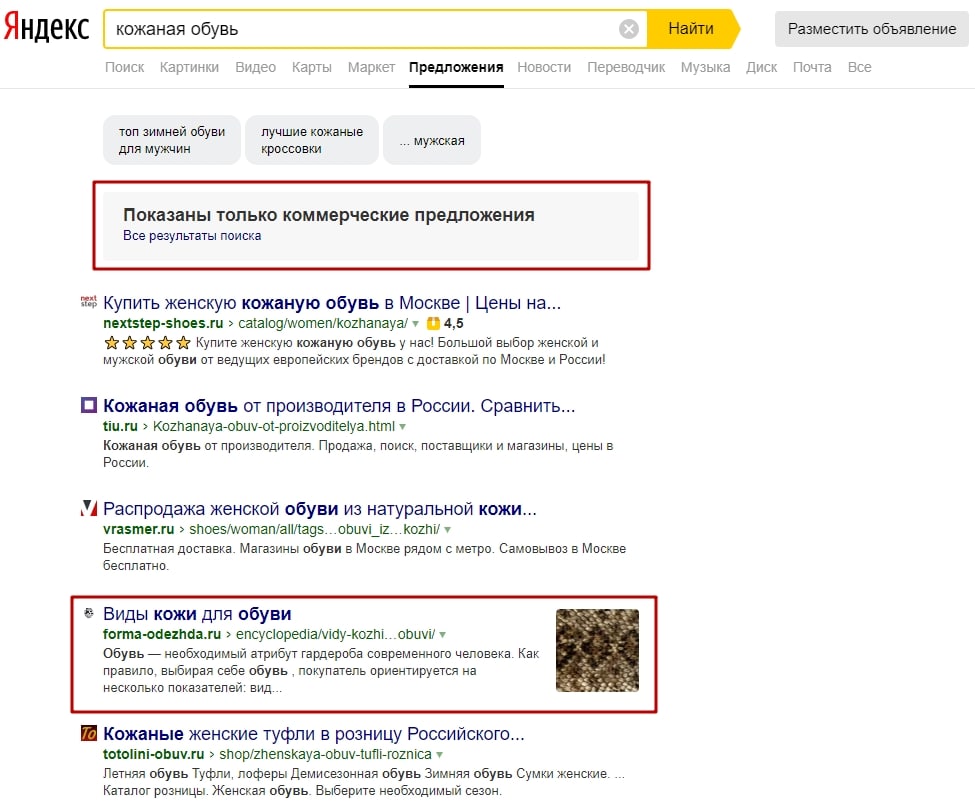Screen dimensions: 975x811
Task: Click snippet text starting Купите женскую кожаную обувь
Action: tap(354, 351)
